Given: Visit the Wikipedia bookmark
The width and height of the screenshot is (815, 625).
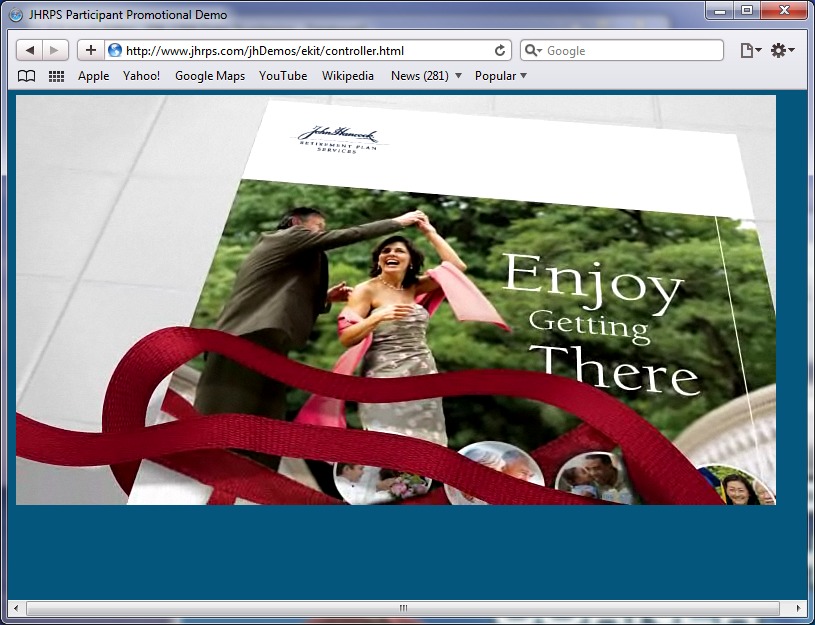Looking at the screenshot, I should pyautogui.click(x=348, y=76).
